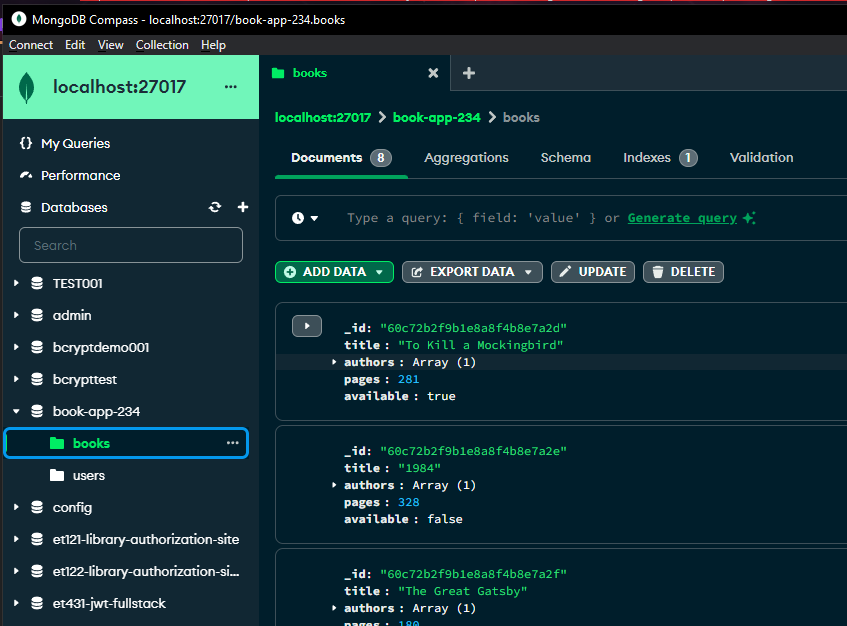Expand the To Kill a Mockingbird document
The image size is (847, 626).
click(307, 326)
